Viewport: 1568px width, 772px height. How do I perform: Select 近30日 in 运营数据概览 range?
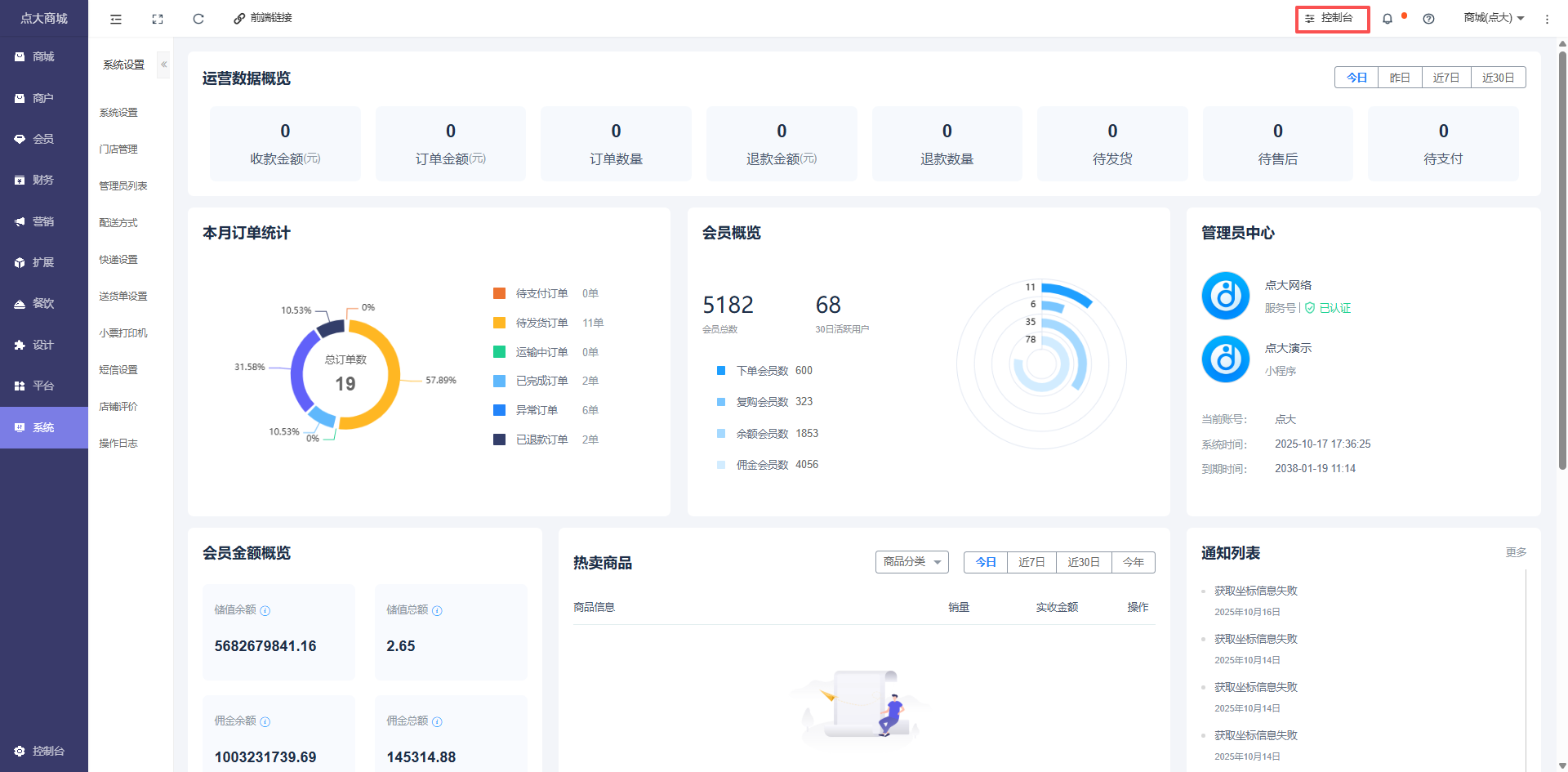point(1499,78)
